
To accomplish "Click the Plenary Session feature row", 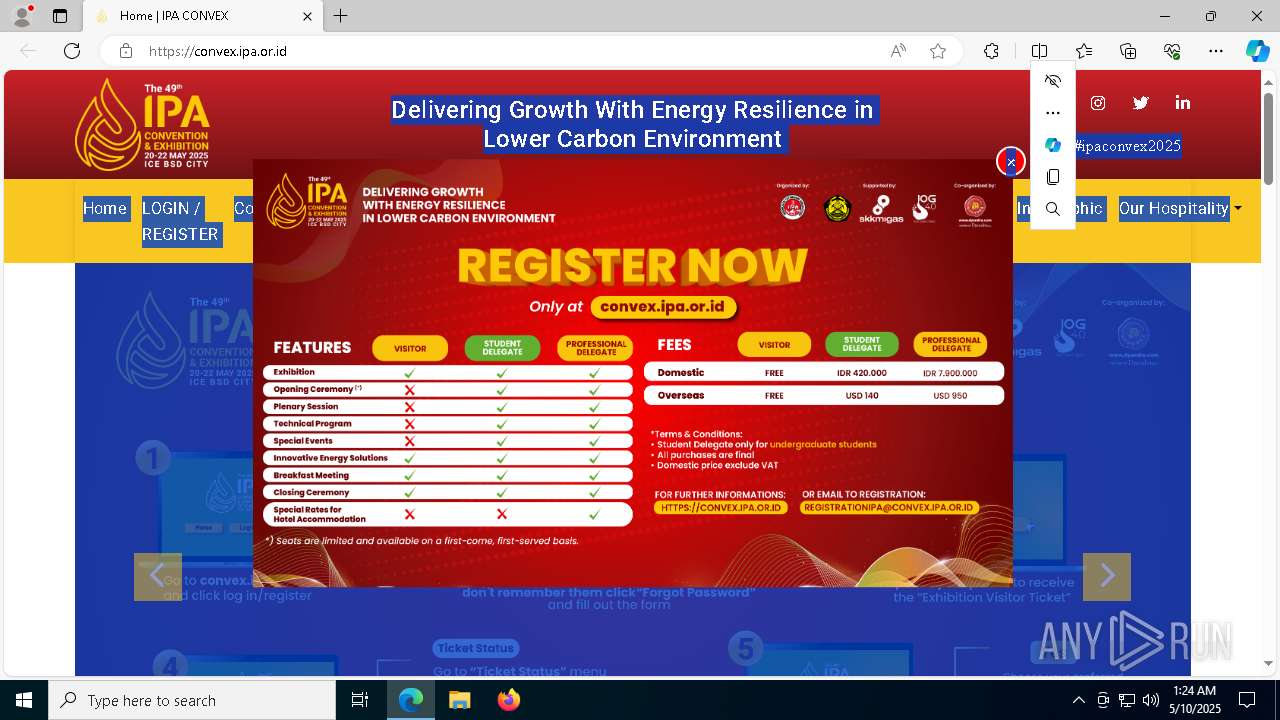I will click(x=448, y=407).
